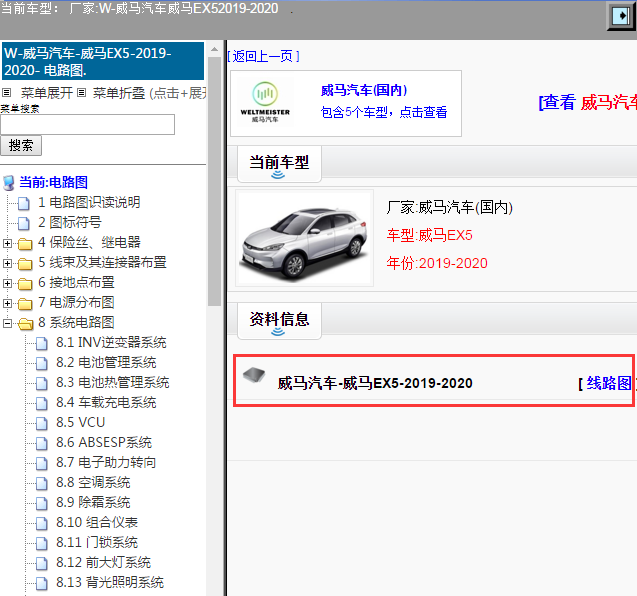Click the 当前:电路图 root computer icon

tap(9, 183)
